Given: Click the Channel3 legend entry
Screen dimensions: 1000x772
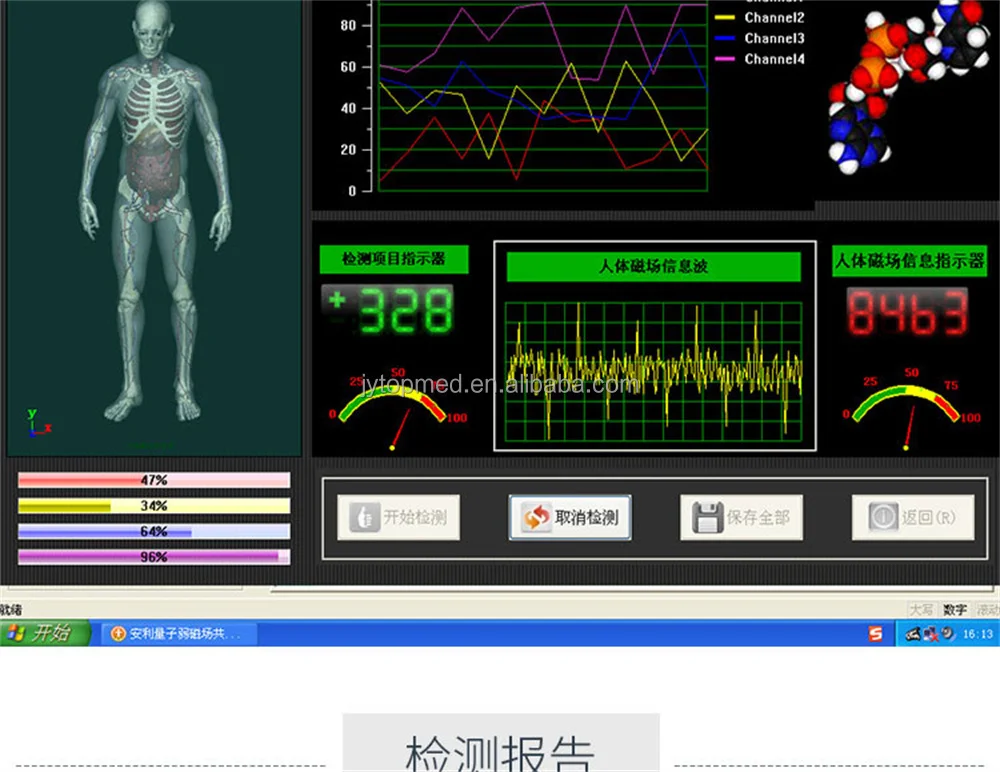Looking at the screenshot, I should (x=760, y=38).
